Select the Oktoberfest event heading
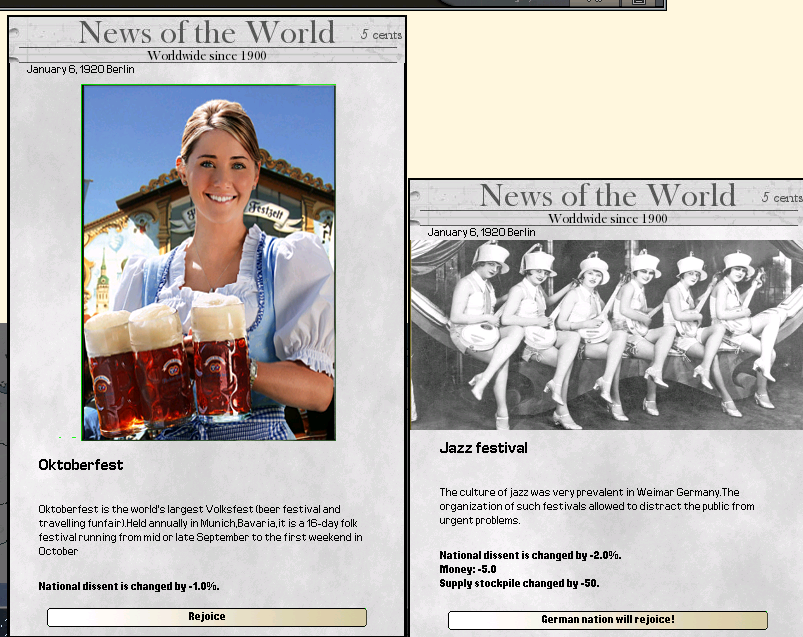 tap(81, 465)
